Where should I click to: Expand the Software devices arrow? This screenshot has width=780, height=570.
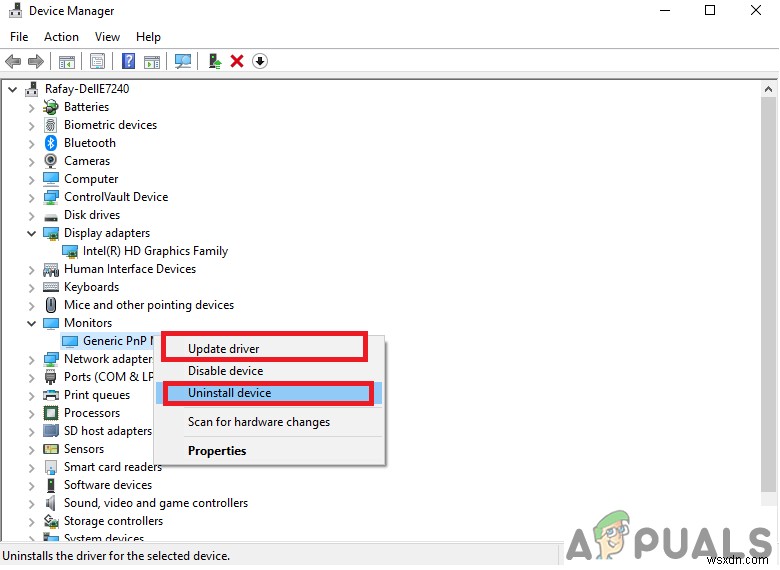tap(31, 485)
